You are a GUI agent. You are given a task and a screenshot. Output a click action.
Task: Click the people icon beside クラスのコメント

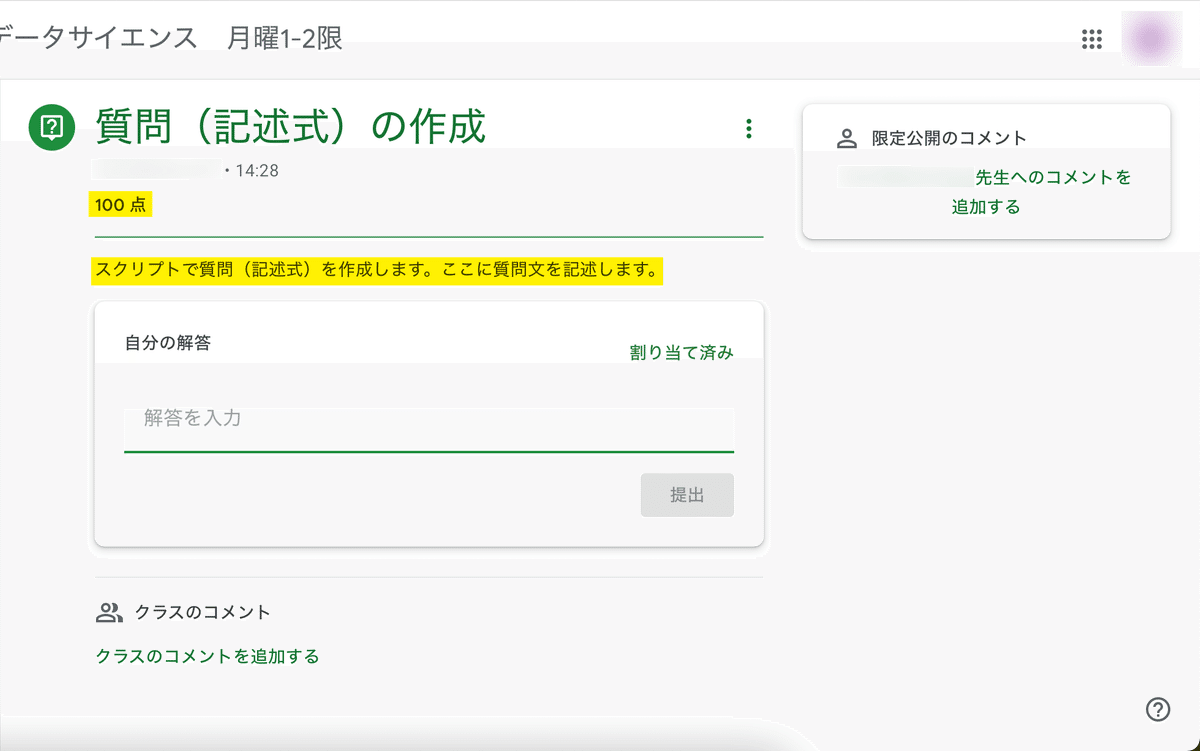point(109,612)
